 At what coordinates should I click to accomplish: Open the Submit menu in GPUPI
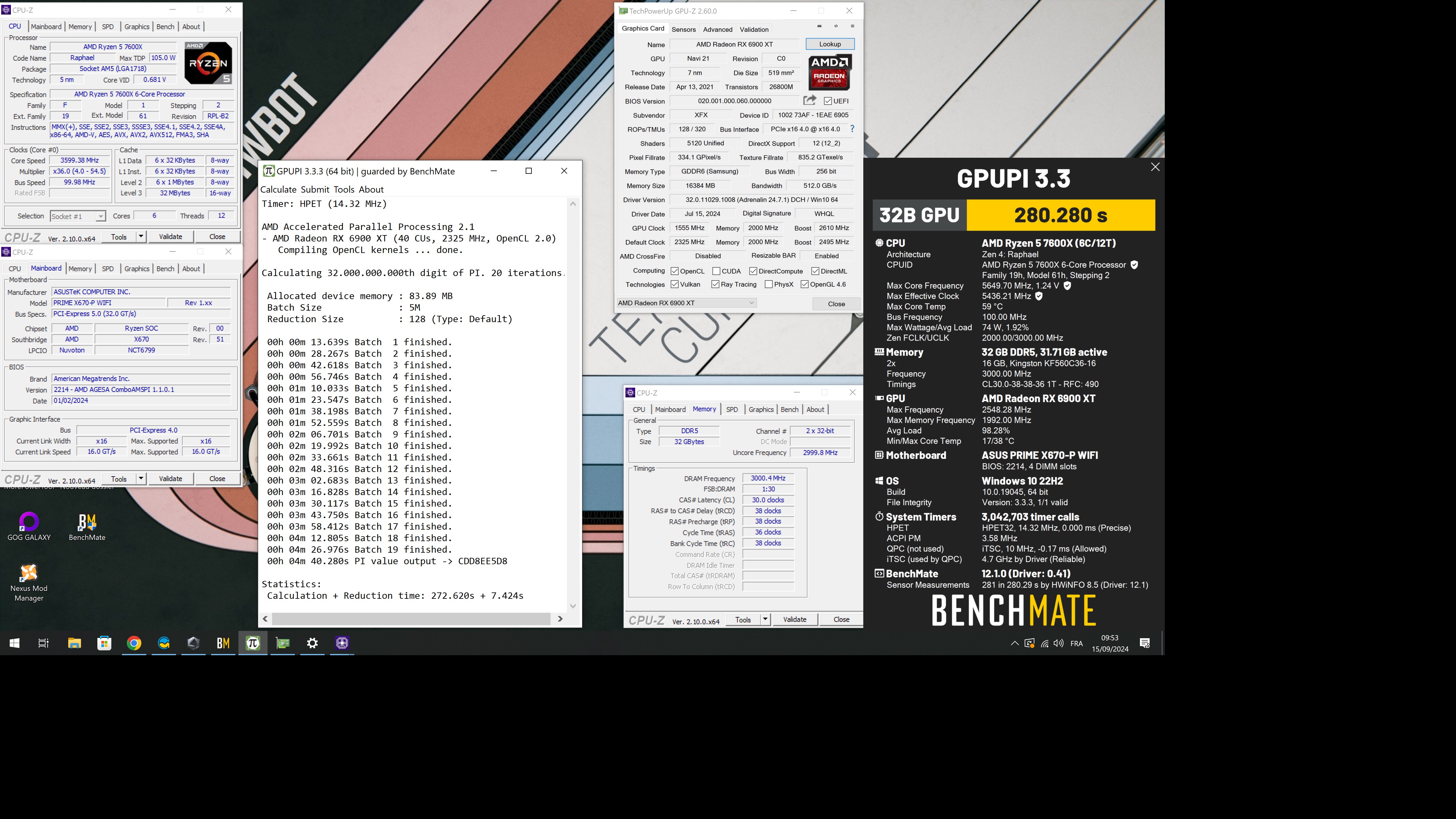pyautogui.click(x=315, y=189)
